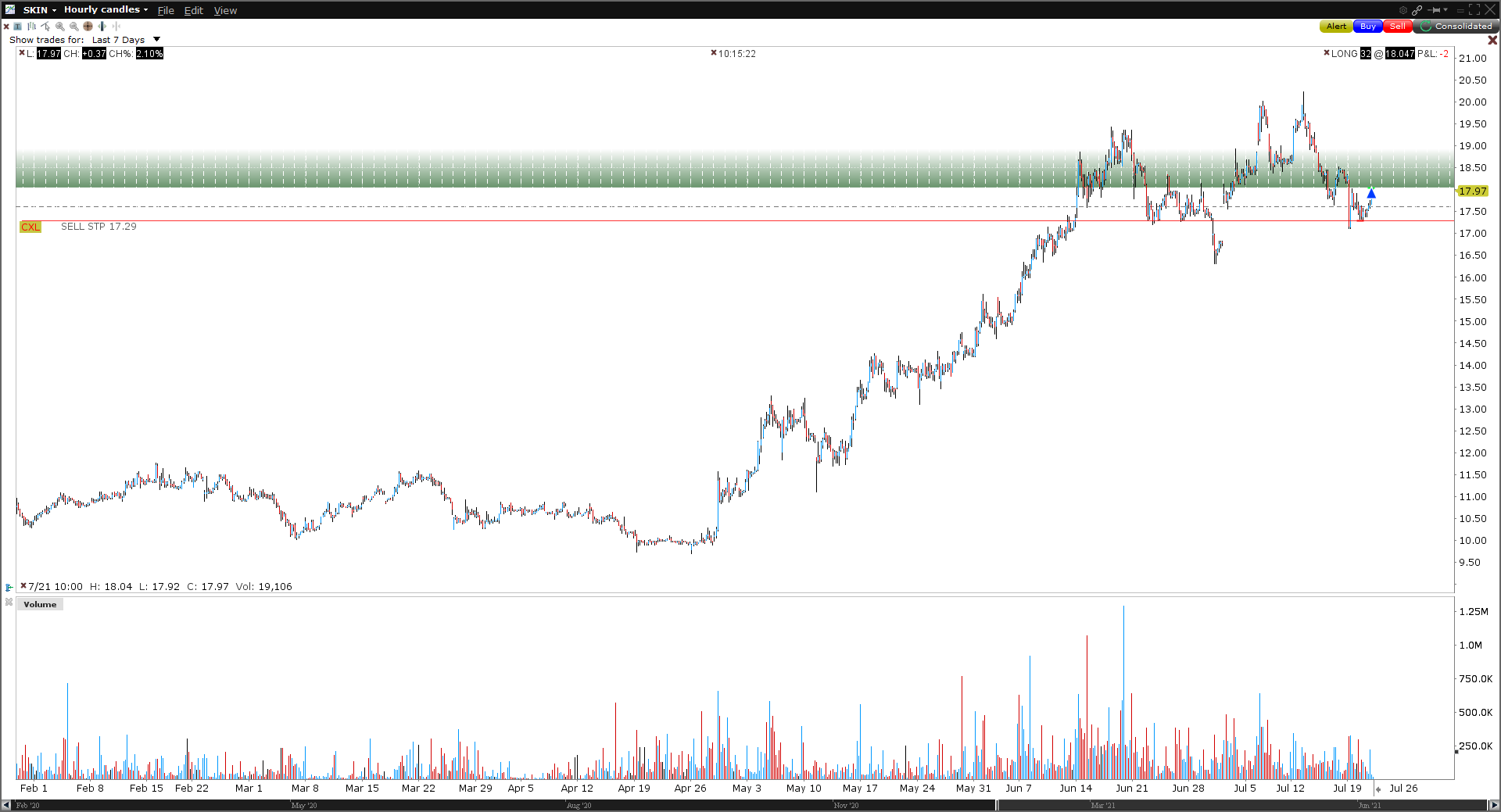Click the 17.97 current price tag
The width and height of the screenshot is (1501, 812).
pos(1472,191)
